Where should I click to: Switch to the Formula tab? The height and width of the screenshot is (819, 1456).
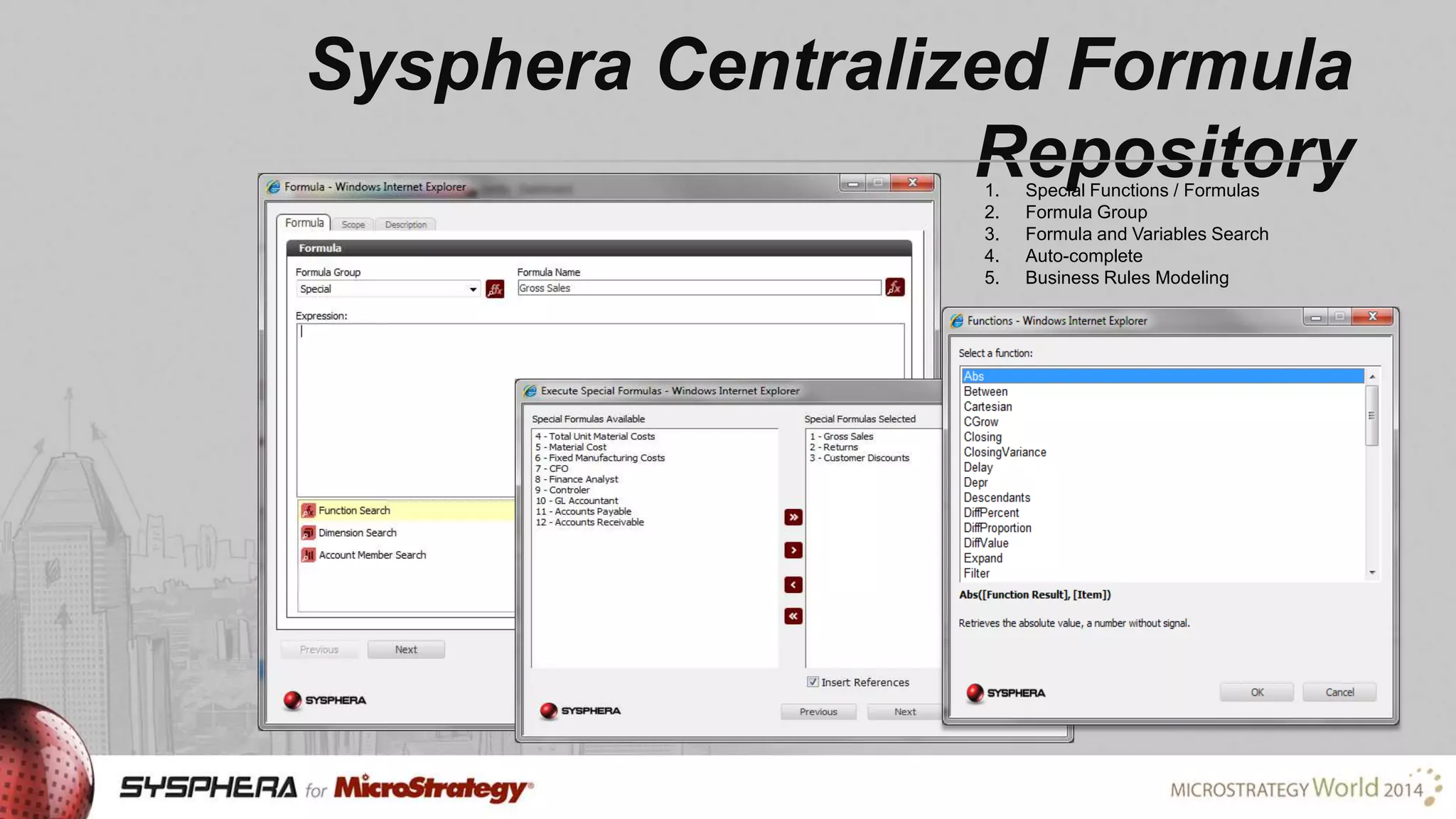pyautogui.click(x=304, y=223)
